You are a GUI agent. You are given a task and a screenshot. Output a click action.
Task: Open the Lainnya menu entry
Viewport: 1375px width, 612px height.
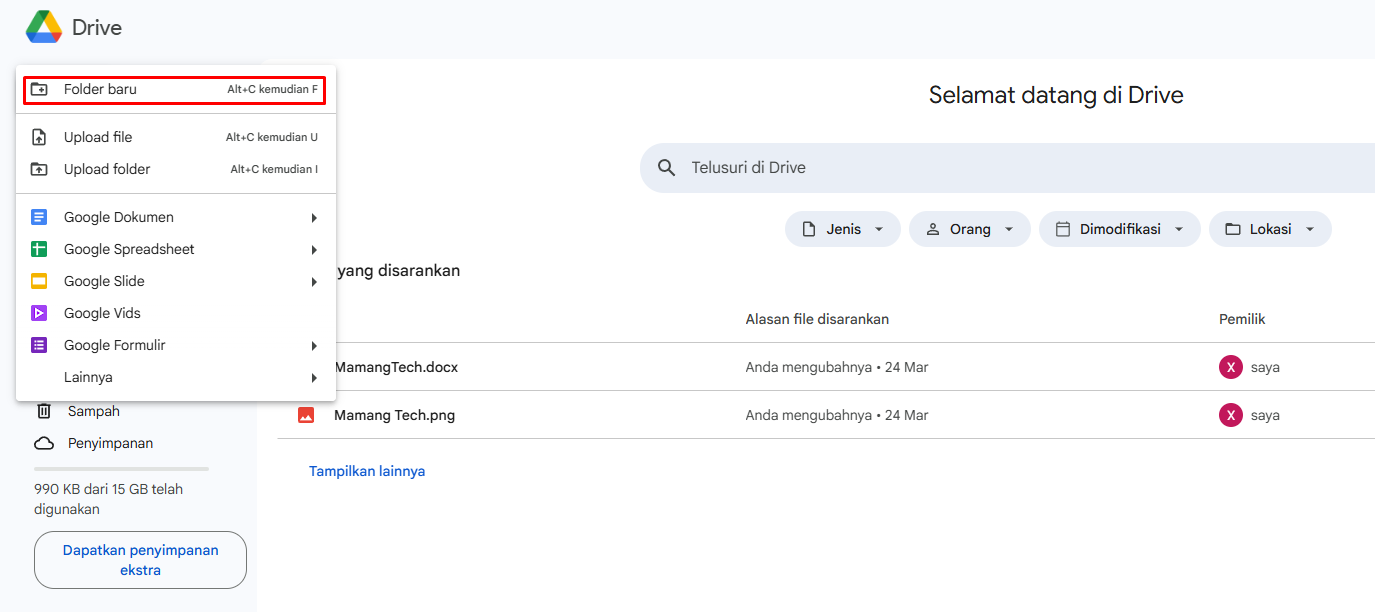click(x=175, y=377)
